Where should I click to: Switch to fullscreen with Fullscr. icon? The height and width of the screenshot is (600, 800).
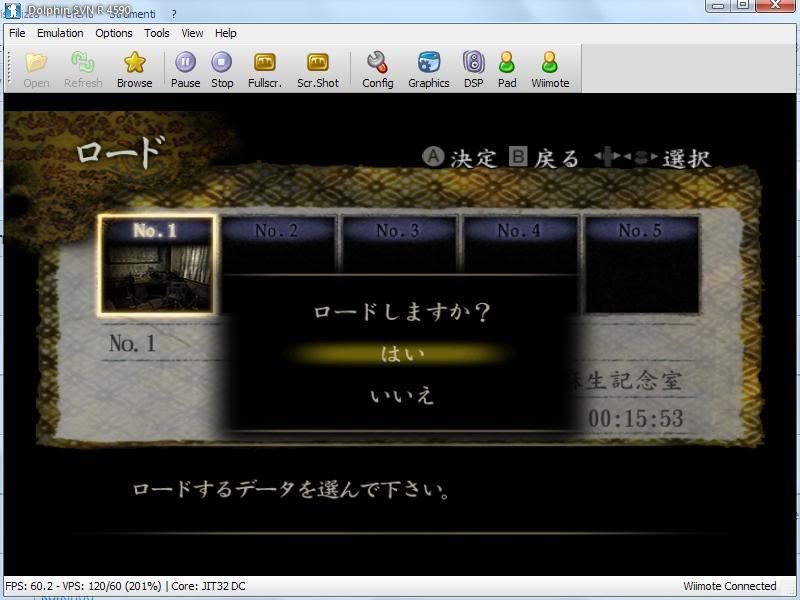pyautogui.click(x=265, y=70)
